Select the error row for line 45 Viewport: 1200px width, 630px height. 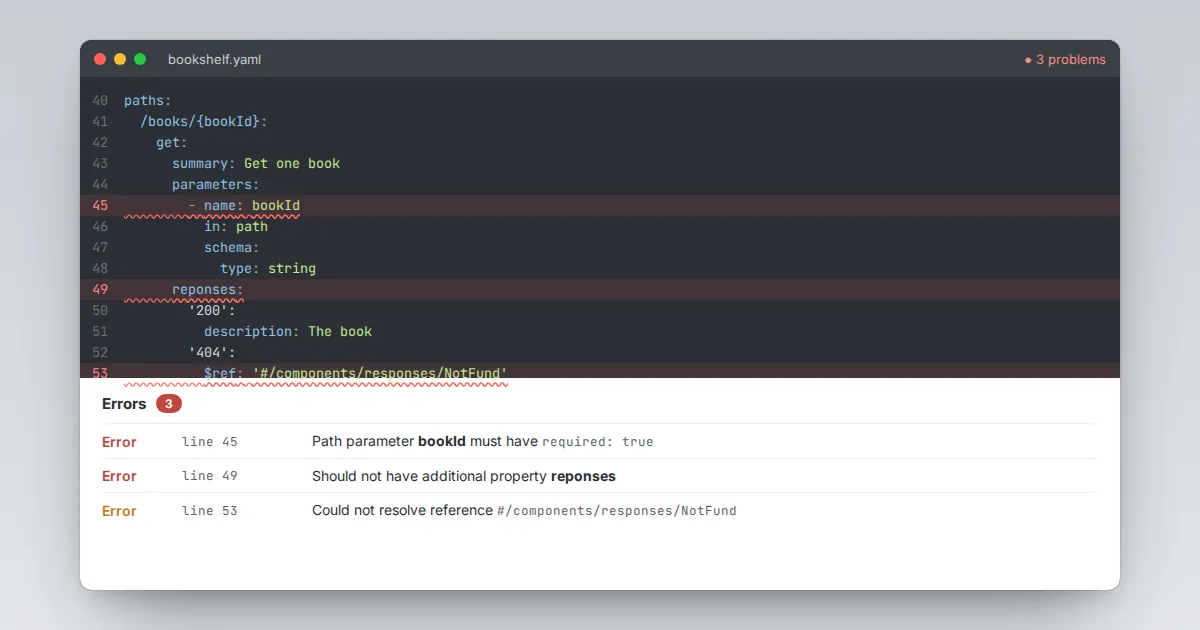(x=600, y=441)
